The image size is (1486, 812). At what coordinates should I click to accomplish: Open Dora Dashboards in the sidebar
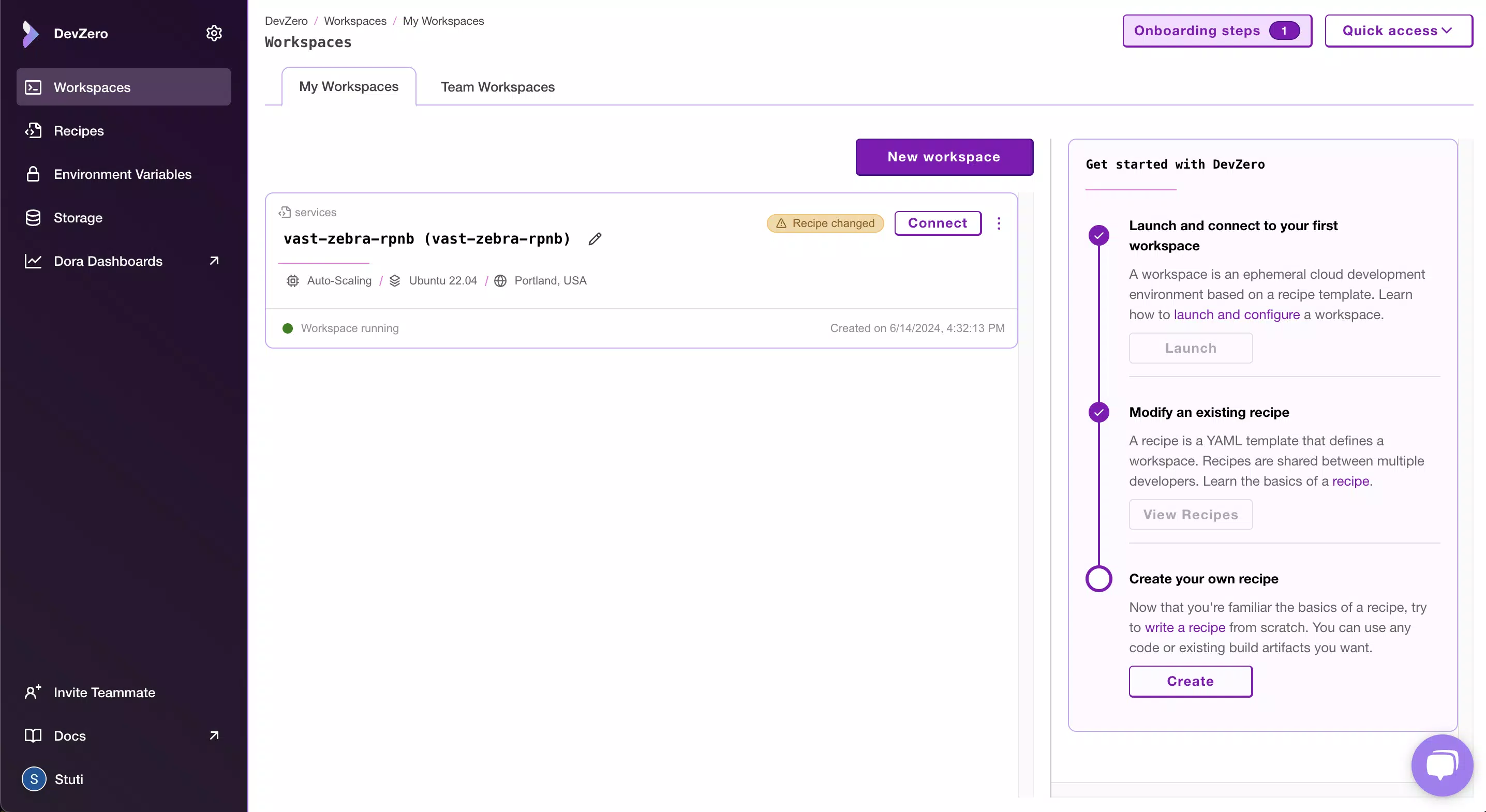pyautogui.click(x=124, y=261)
